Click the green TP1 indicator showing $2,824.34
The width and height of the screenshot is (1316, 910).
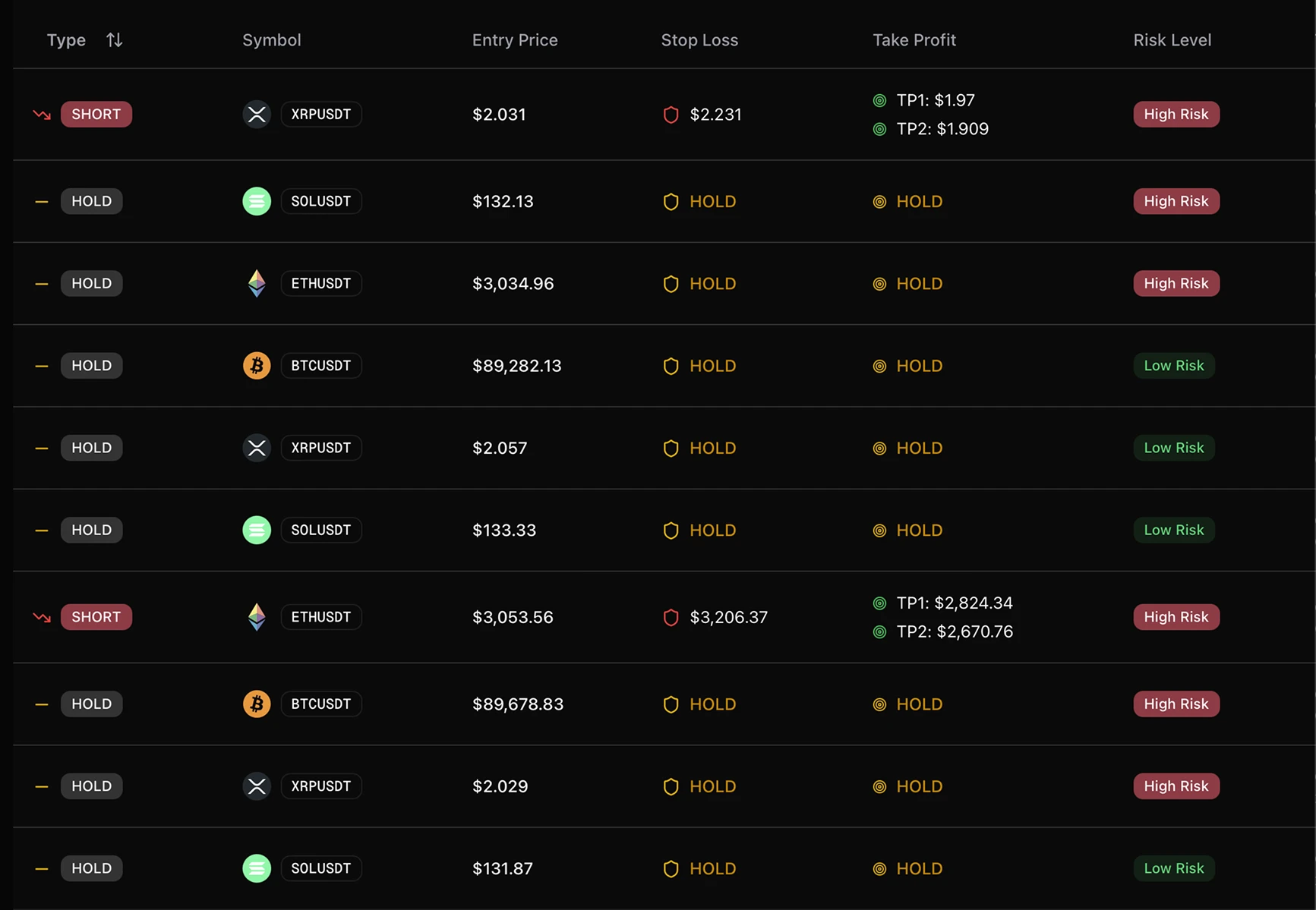(880, 603)
